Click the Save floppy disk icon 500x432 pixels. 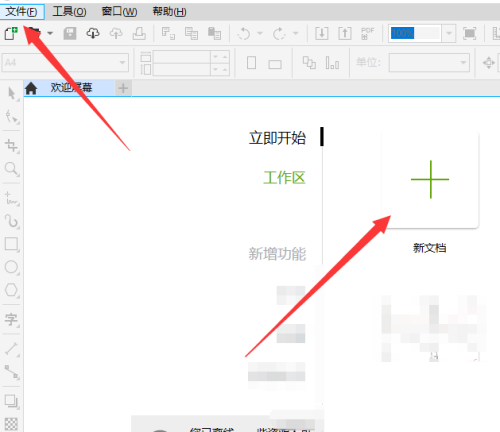click(x=70, y=33)
